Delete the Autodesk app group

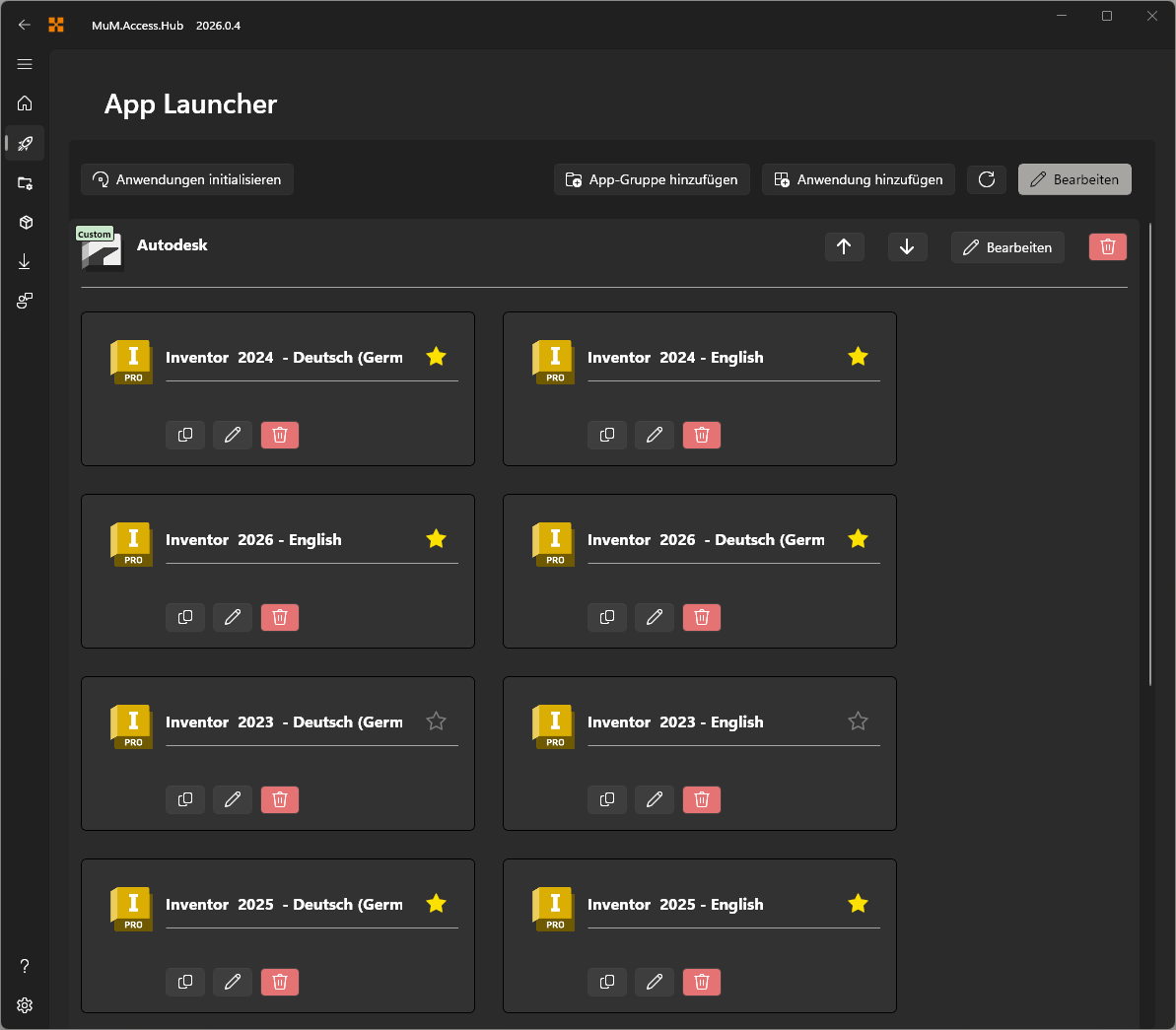point(1107,247)
